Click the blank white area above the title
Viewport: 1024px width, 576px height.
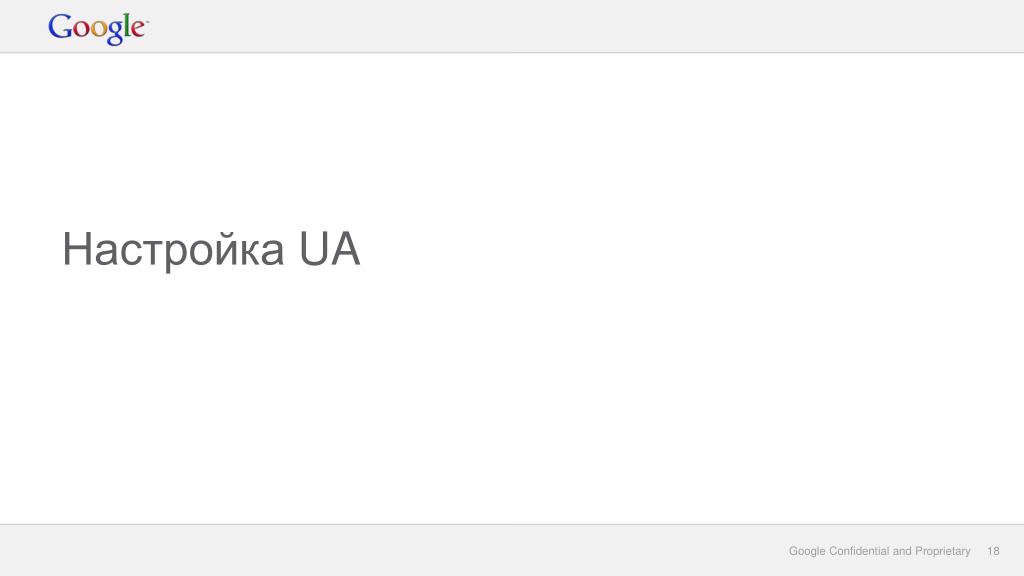pos(512,137)
